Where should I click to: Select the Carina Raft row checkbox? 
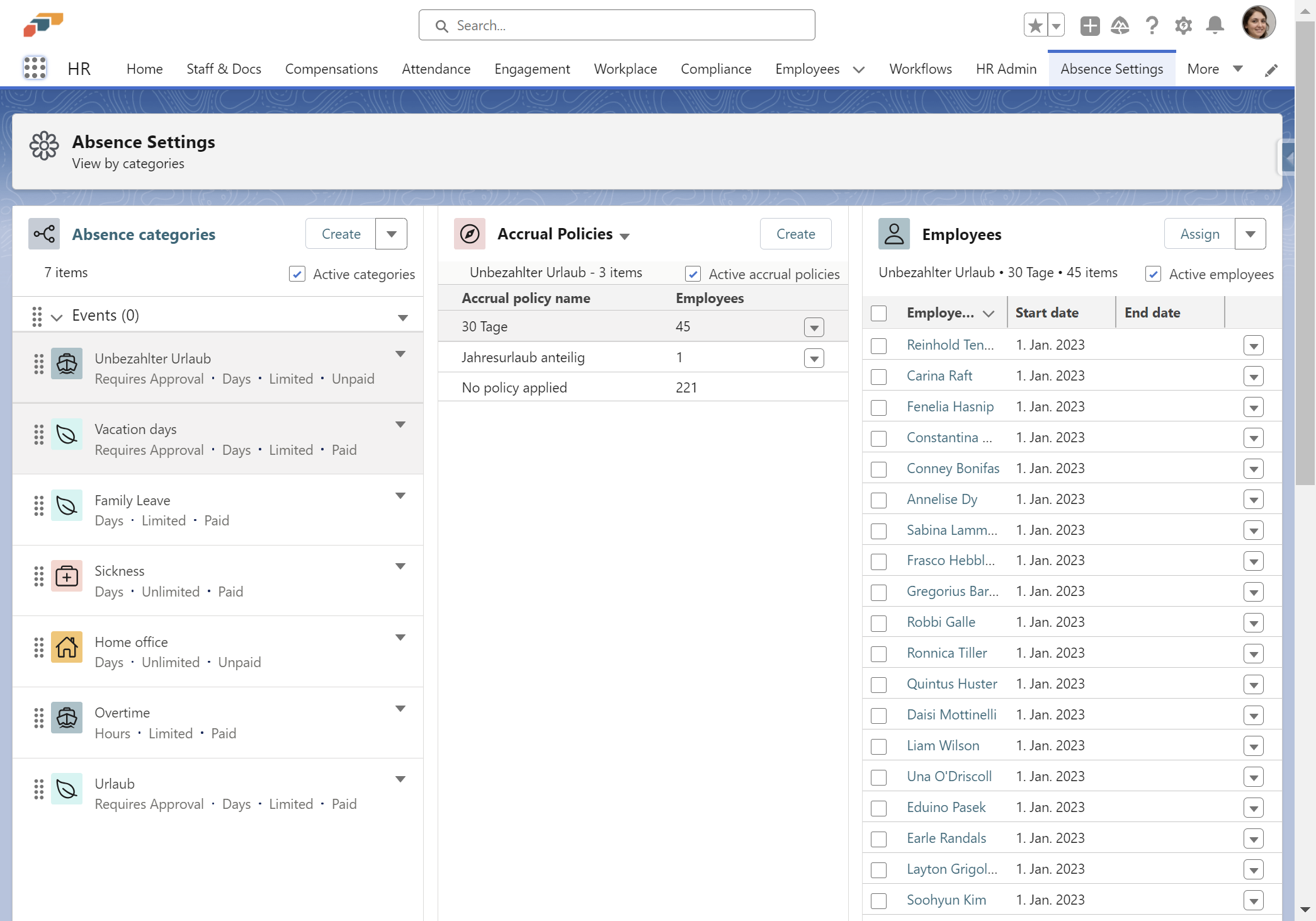point(878,376)
